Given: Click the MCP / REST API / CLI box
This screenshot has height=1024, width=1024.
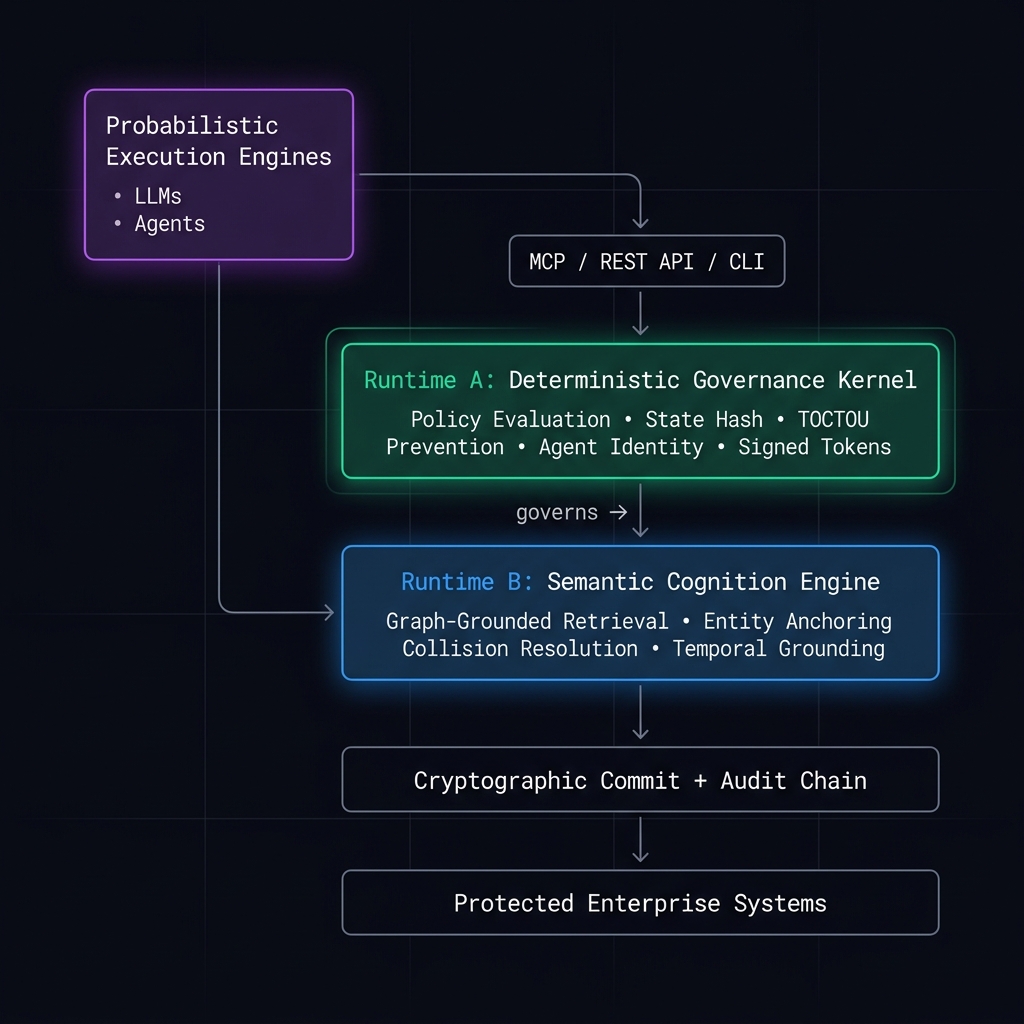Looking at the screenshot, I should [x=647, y=261].
